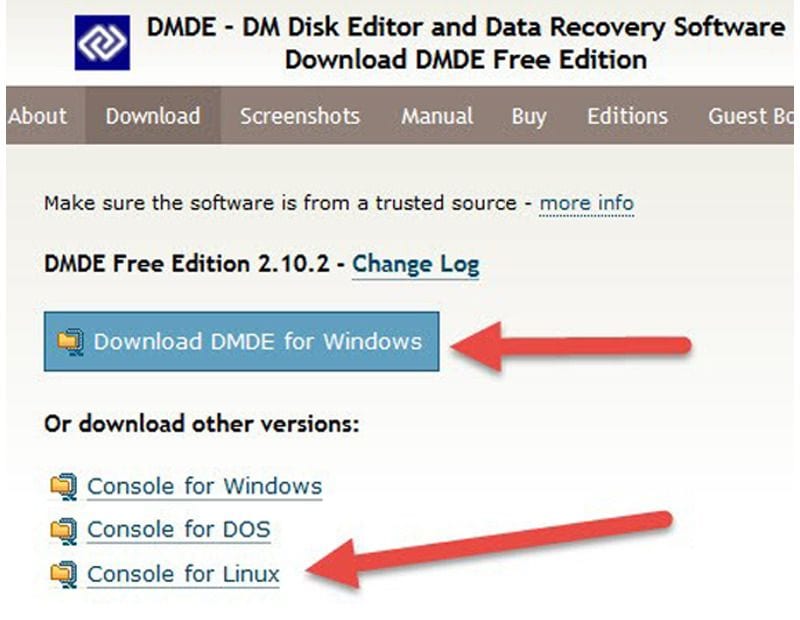Click the icon beside Console for Linux
This screenshot has width=800, height=620.
[63, 574]
